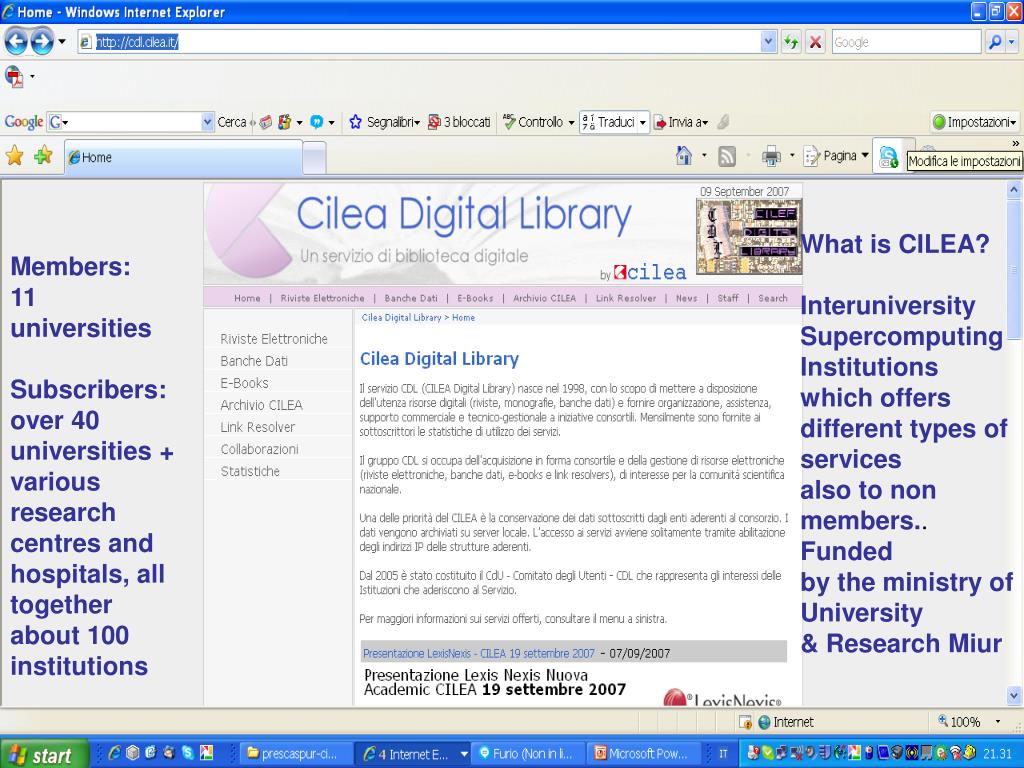This screenshot has height=768, width=1024.
Task: Click Archivio CILEA in left sidebar
Action: [261, 406]
